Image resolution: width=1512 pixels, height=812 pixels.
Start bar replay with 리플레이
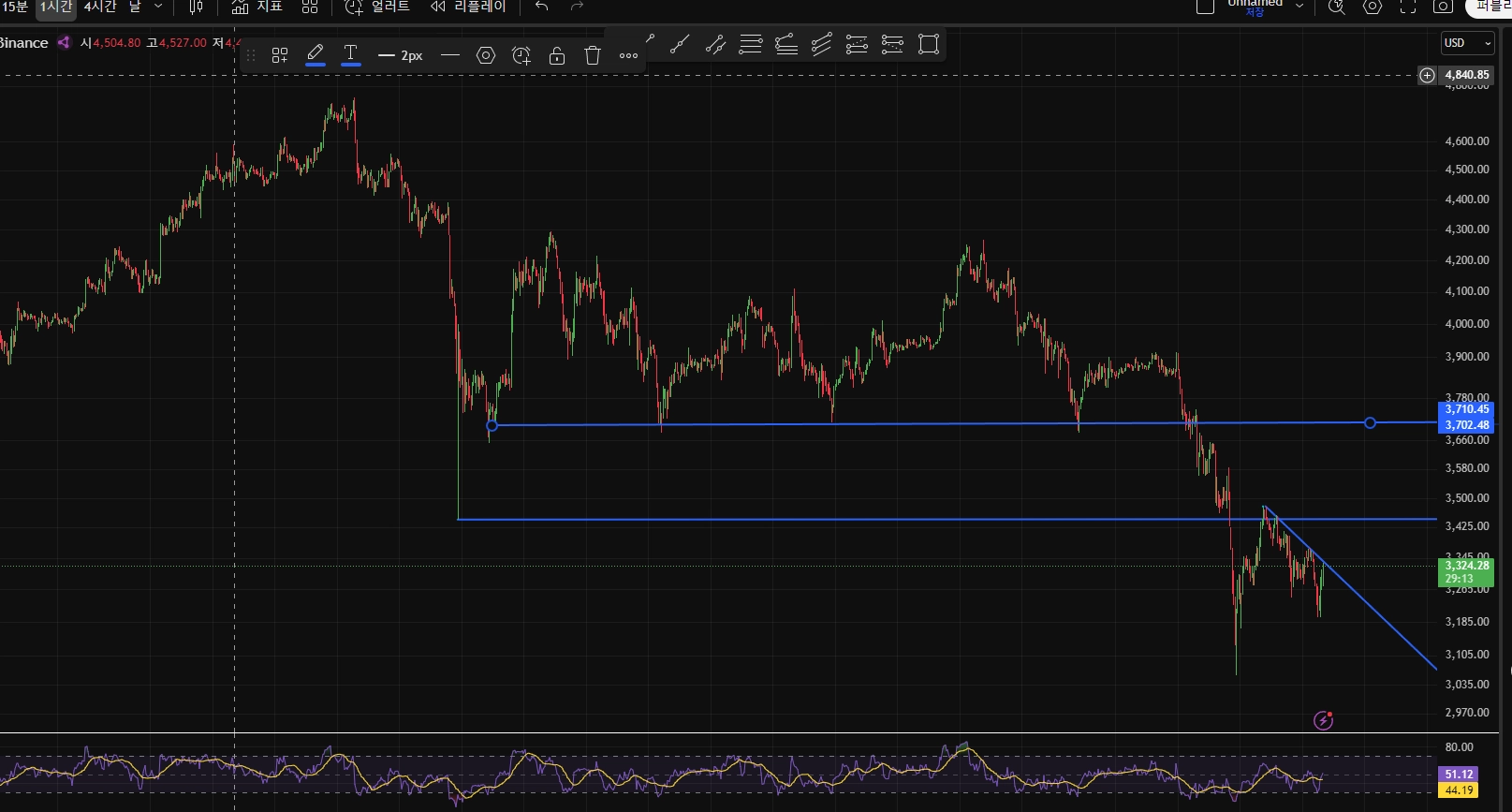tap(468, 7)
